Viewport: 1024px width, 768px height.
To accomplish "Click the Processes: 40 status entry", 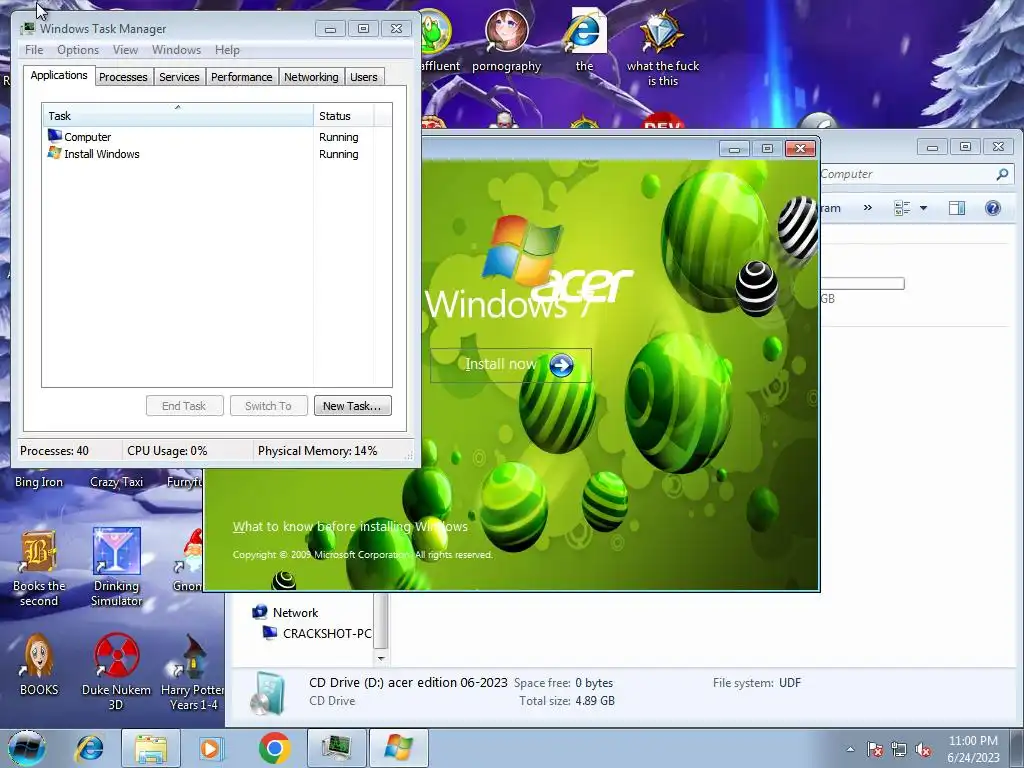I will tap(54, 451).
